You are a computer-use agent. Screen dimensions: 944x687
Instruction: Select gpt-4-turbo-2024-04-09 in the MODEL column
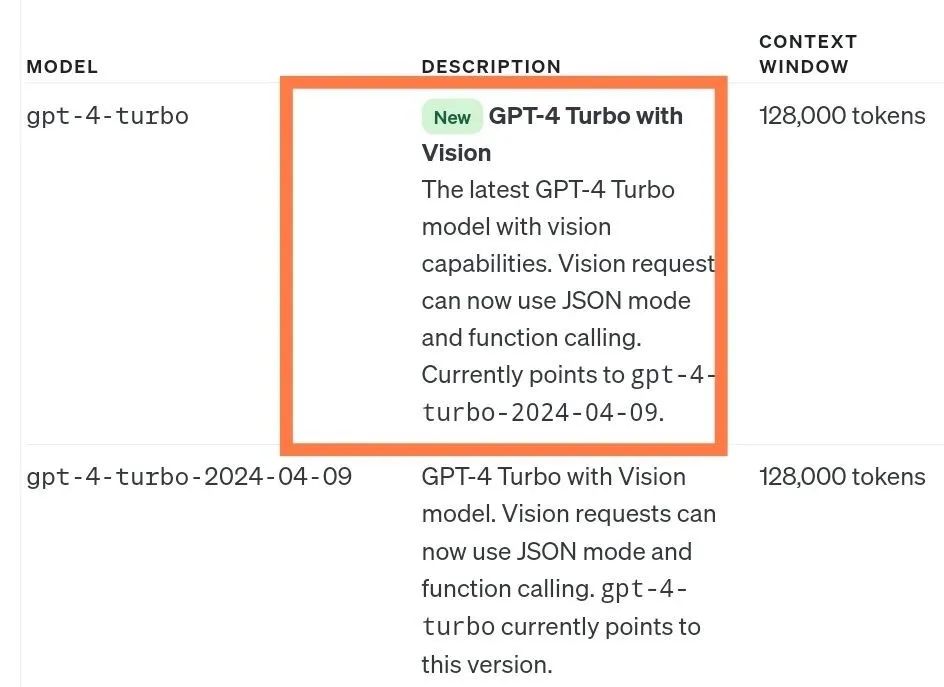click(x=189, y=476)
